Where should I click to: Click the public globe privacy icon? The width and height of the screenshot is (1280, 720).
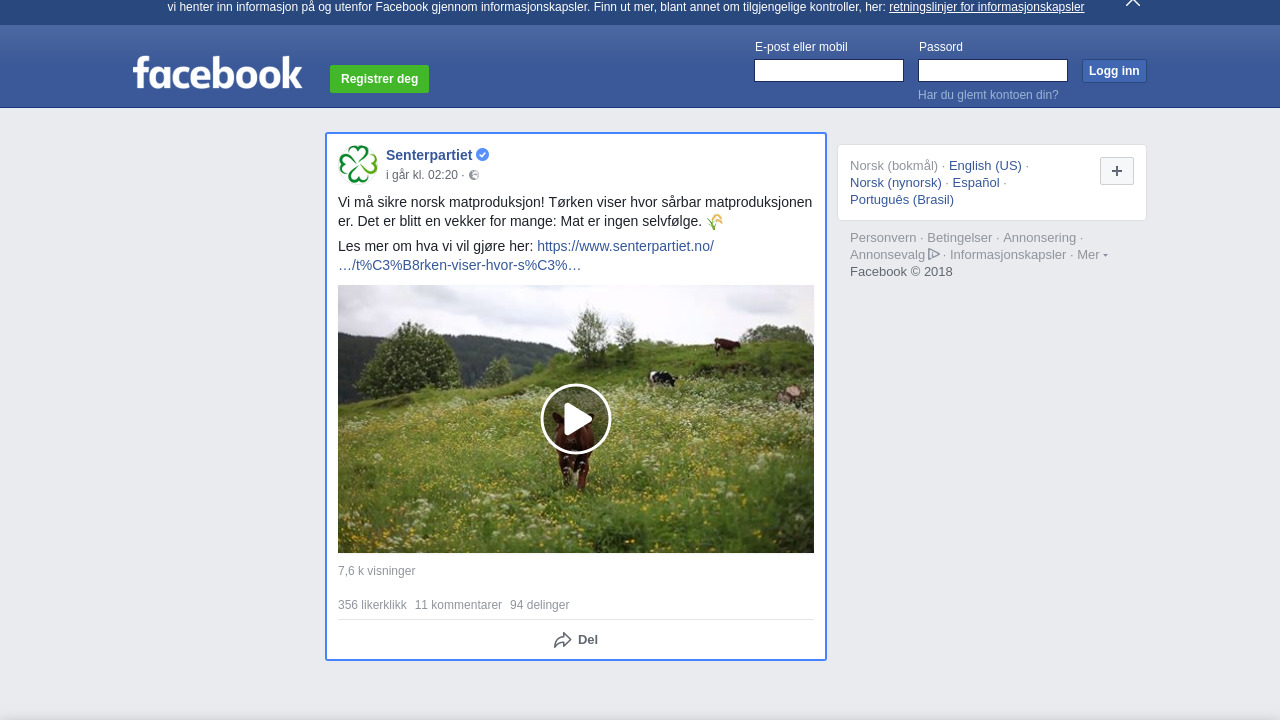click(474, 175)
